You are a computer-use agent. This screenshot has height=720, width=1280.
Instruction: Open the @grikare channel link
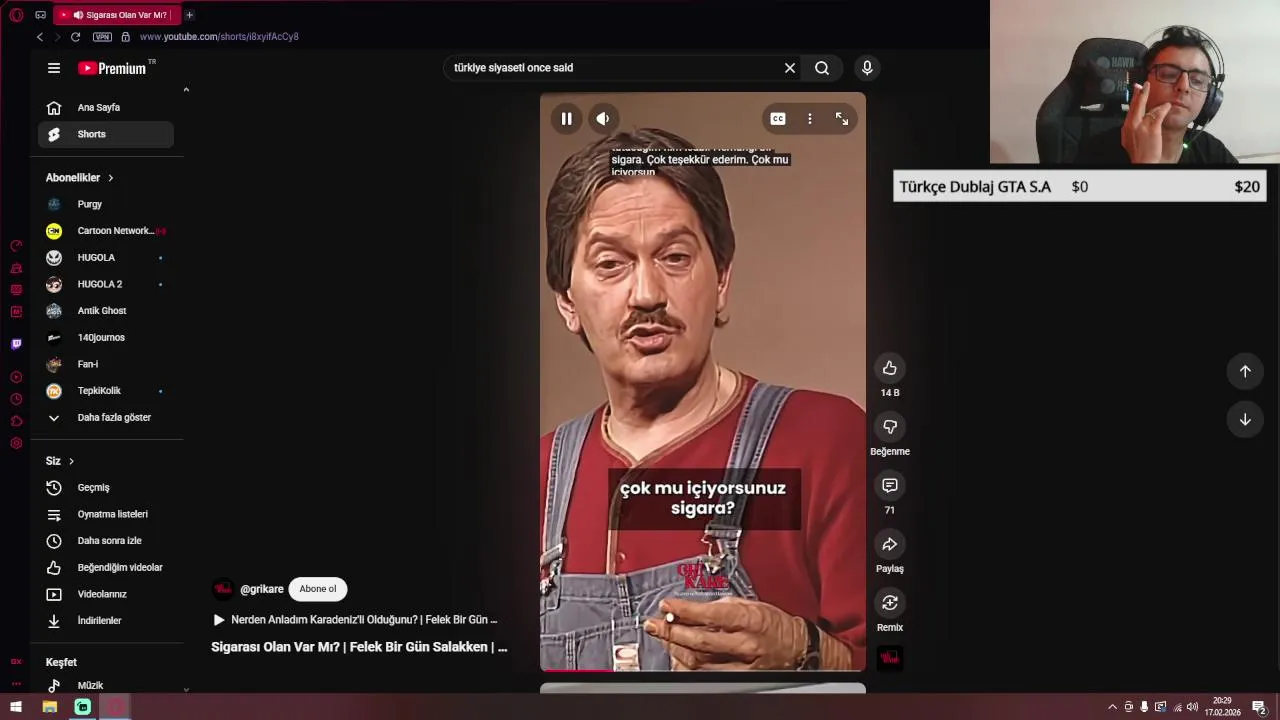[x=262, y=590]
